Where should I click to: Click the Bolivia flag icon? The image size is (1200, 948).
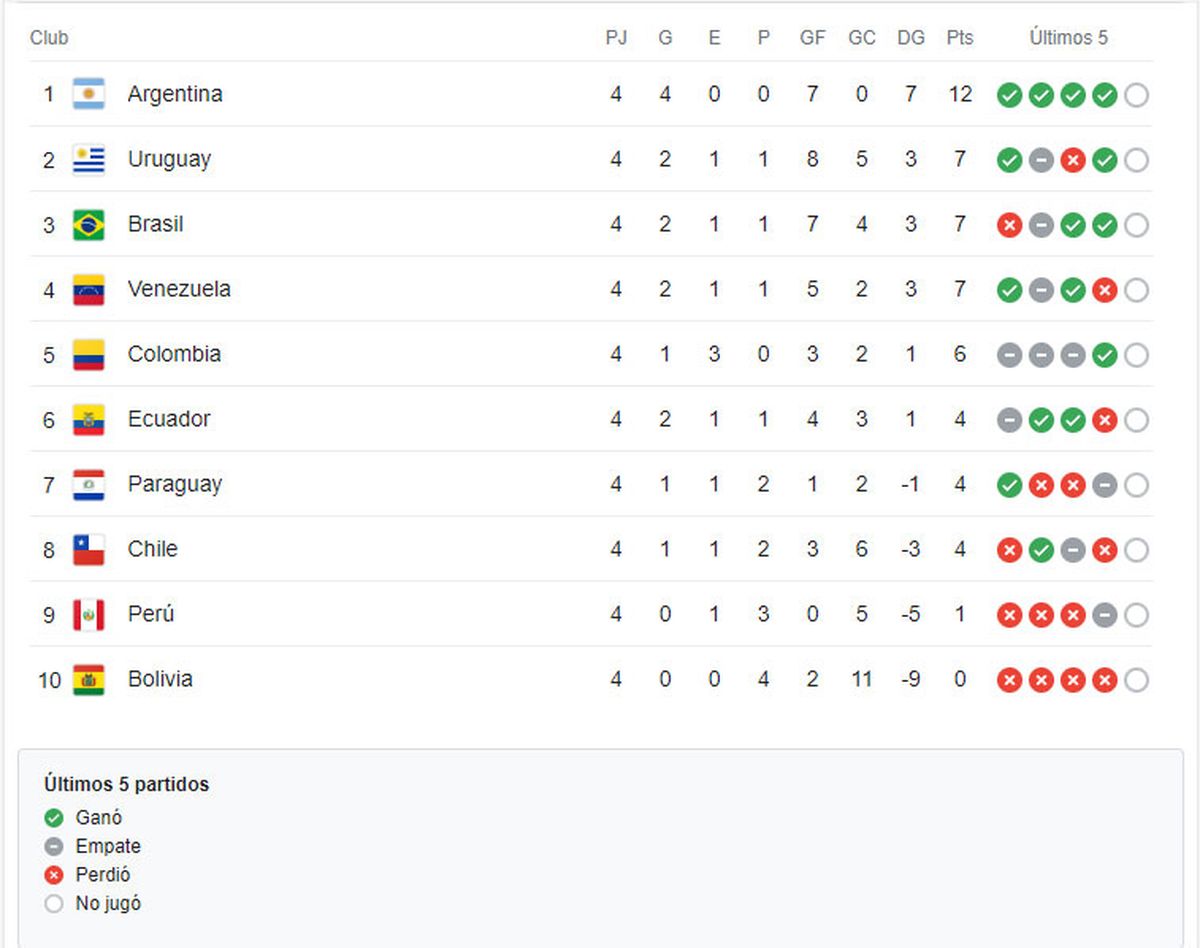pos(89,680)
